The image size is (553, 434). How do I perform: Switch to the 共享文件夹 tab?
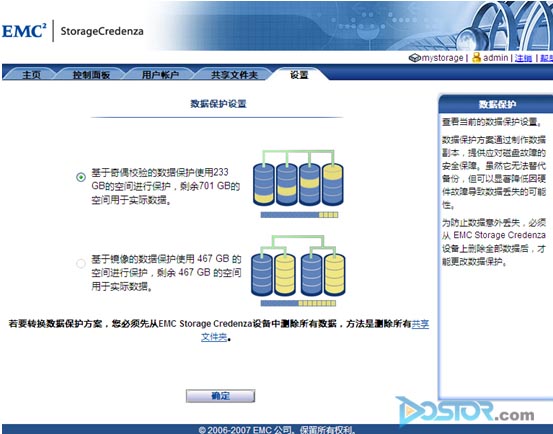(x=234, y=75)
